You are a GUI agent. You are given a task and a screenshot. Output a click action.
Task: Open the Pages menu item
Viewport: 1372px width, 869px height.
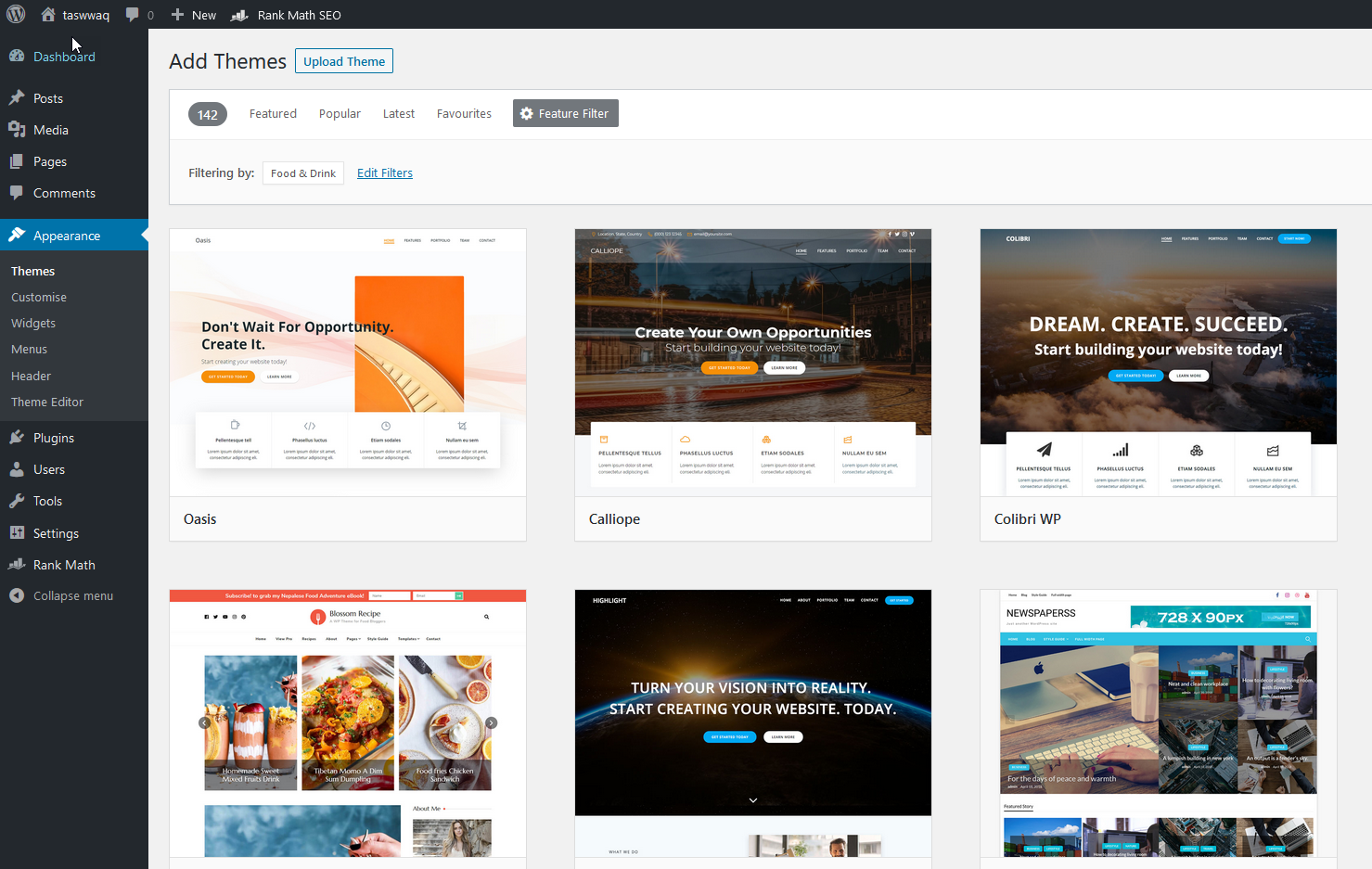coord(74,161)
